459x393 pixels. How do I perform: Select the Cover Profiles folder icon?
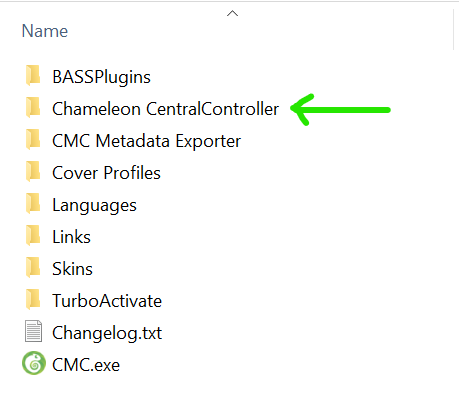tap(33, 172)
